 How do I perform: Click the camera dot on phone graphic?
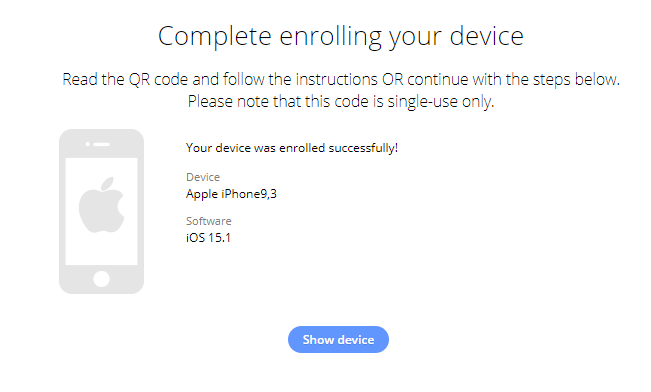coord(88,144)
